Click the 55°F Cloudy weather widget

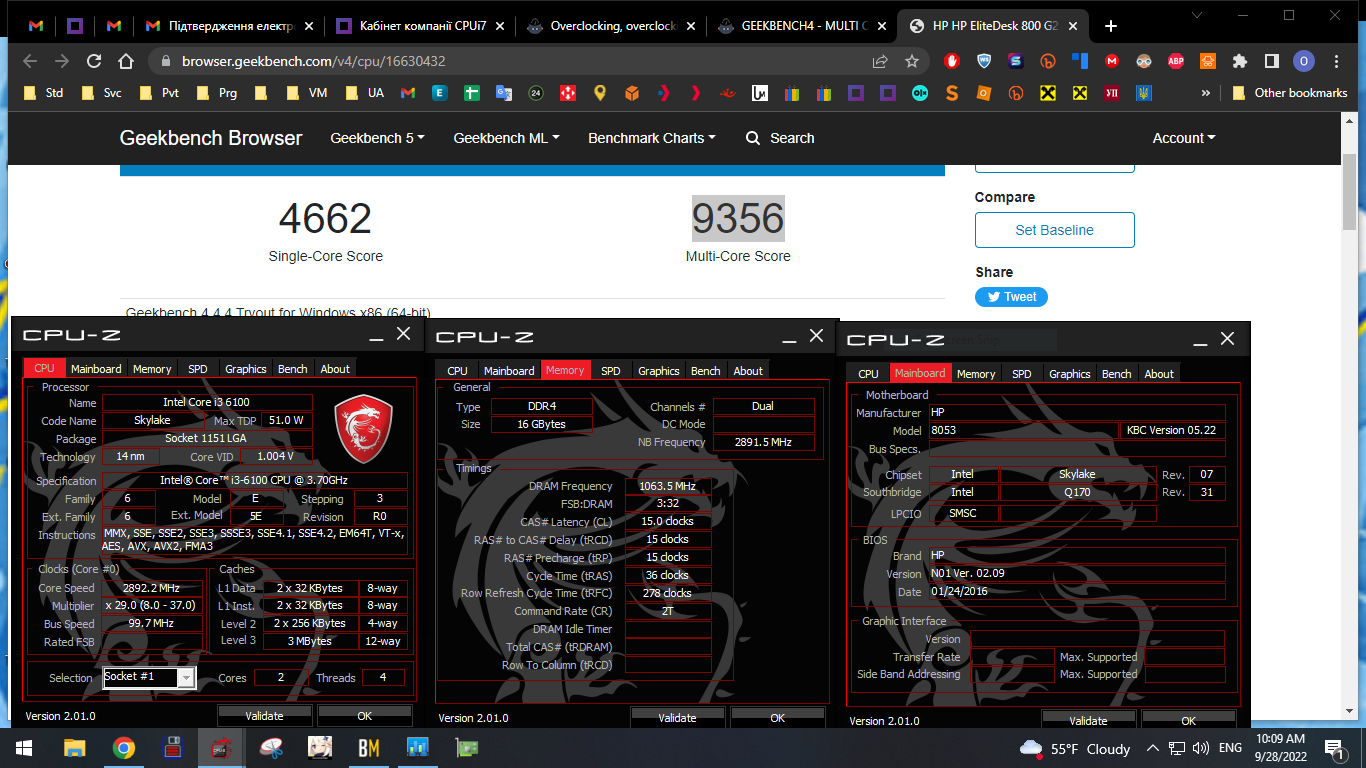click(x=1075, y=748)
